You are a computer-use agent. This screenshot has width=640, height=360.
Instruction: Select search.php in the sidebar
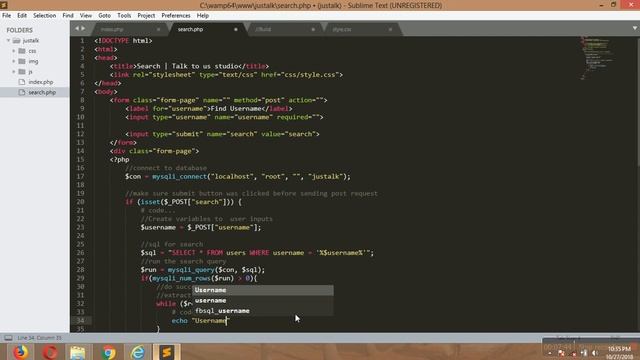click(x=42, y=92)
